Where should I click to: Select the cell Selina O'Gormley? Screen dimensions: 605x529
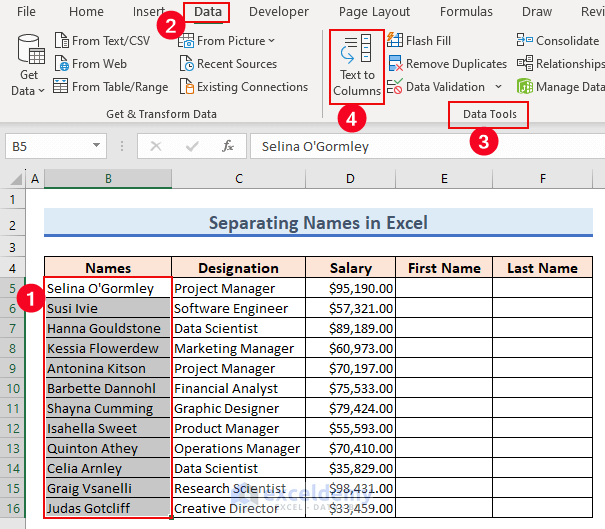[108, 288]
